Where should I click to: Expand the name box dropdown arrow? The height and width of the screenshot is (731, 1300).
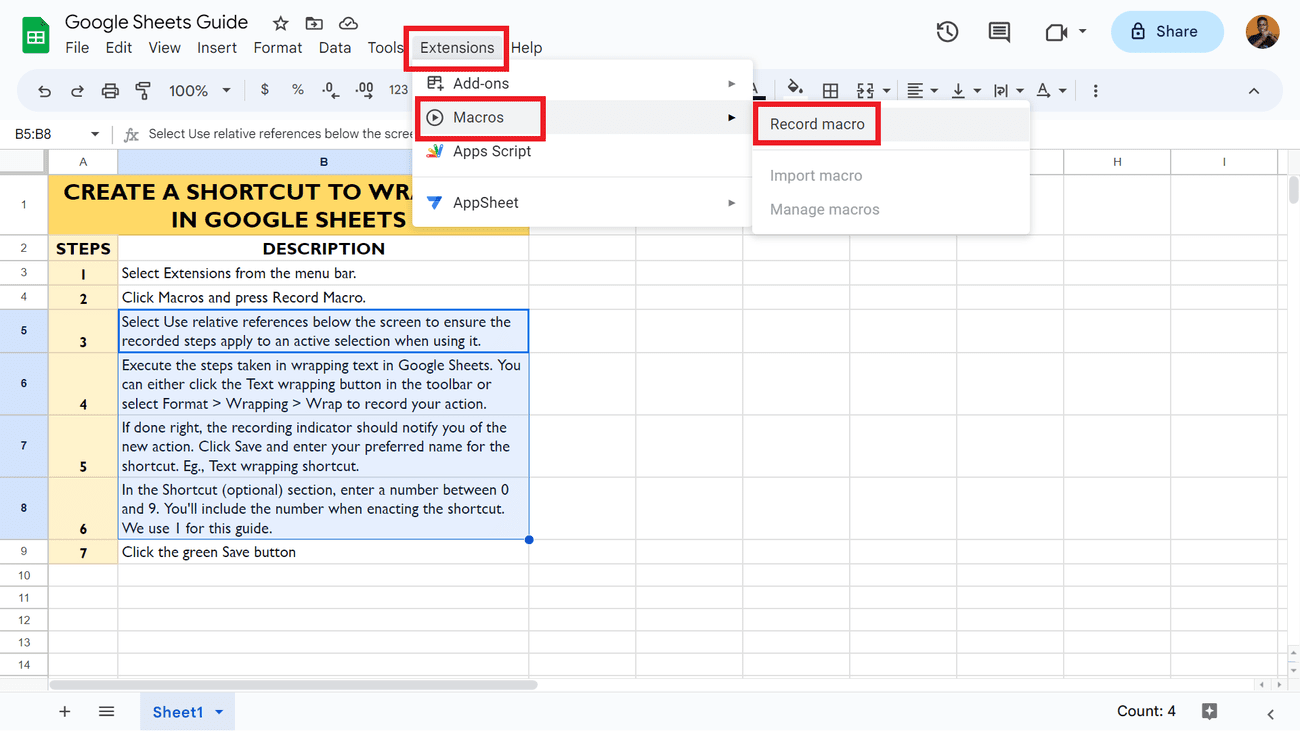tap(95, 134)
